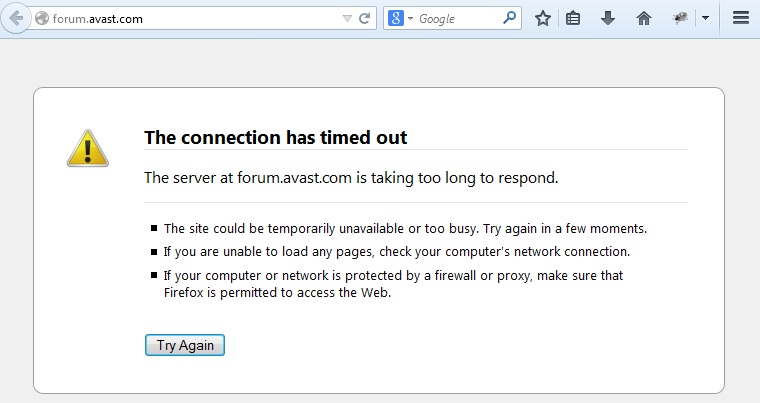This screenshot has height=403, width=760.
Task: Click the Firebug bug extension icon
Action: tap(681, 18)
